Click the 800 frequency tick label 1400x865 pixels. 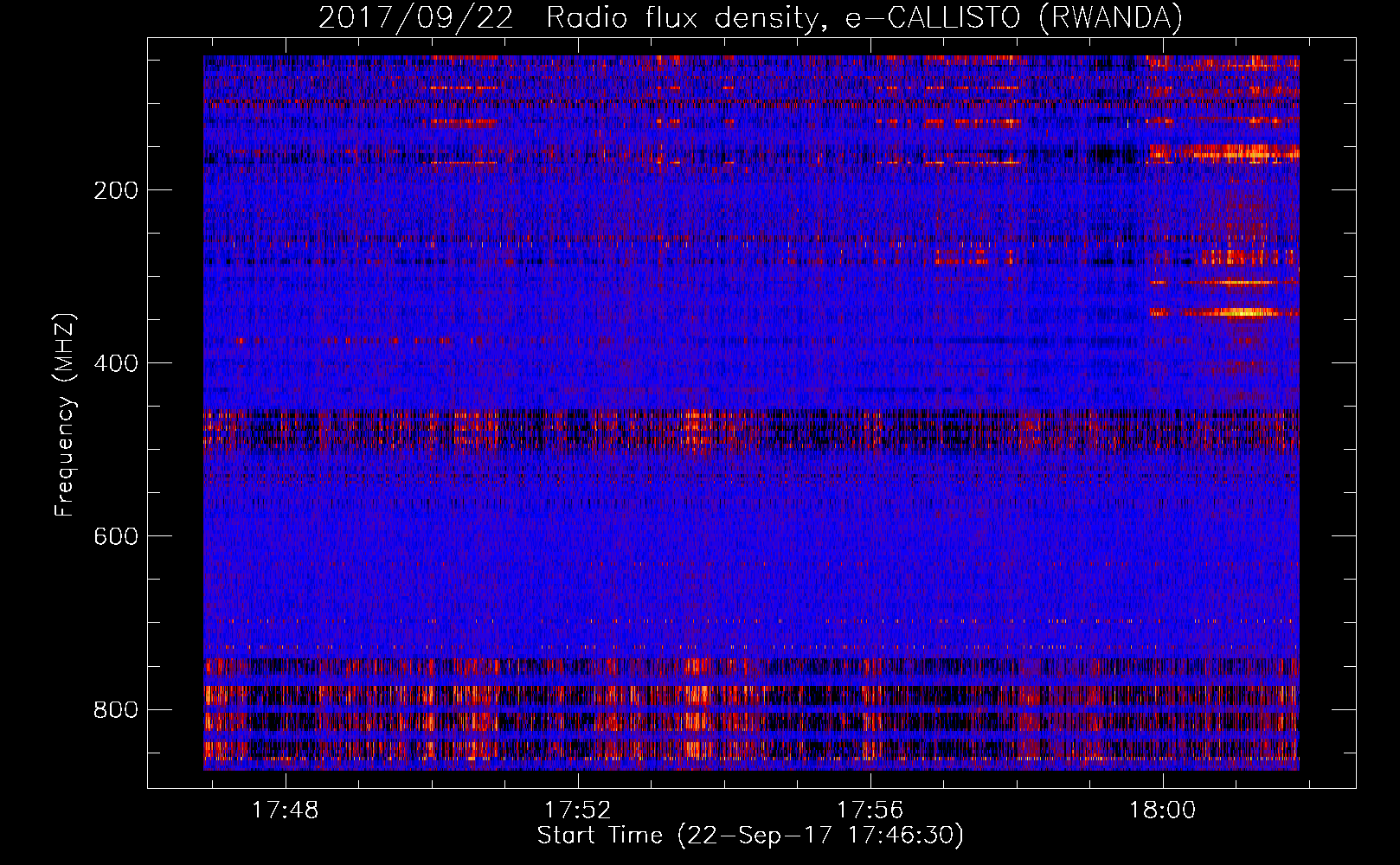pyautogui.click(x=116, y=709)
